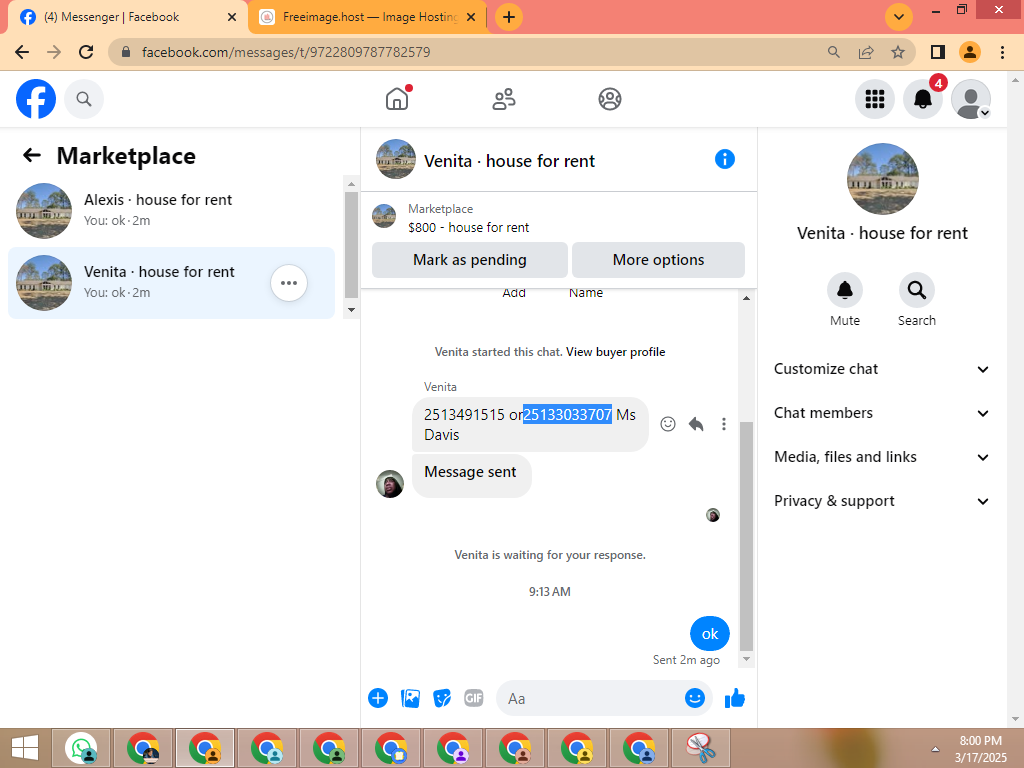1024x768 pixels.
Task: Choose a sticker from the sticker icon
Action: [442, 698]
